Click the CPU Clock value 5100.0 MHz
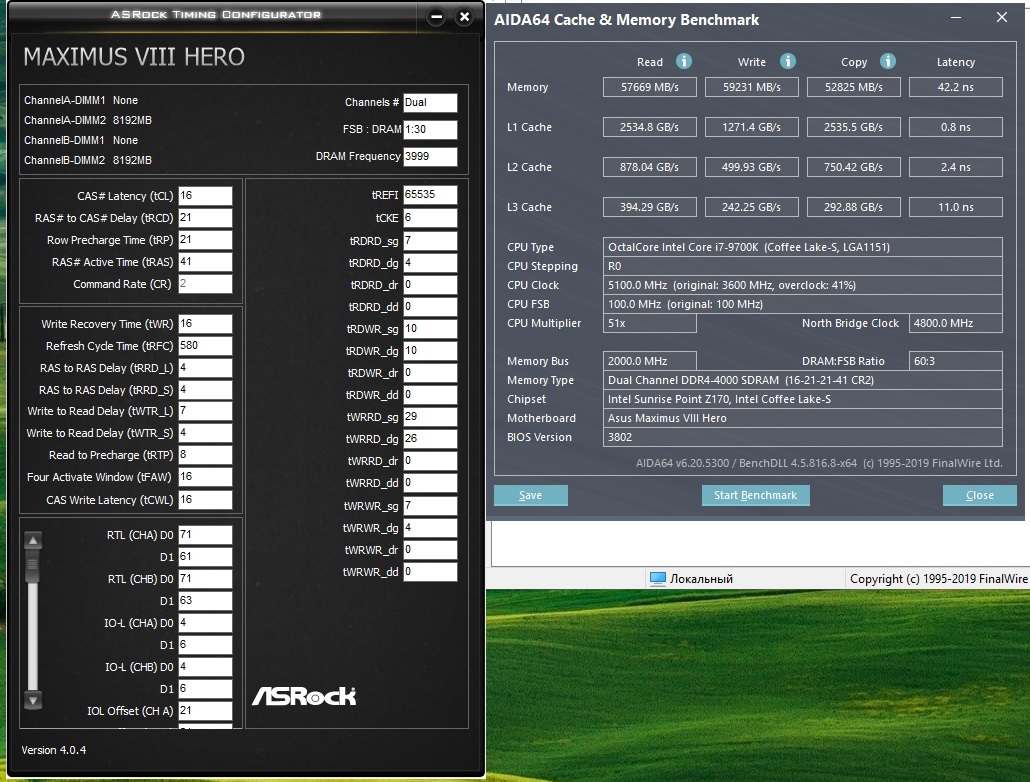Image resolution: width=1030 pixels, height=782 pixels. click(803, 285)
